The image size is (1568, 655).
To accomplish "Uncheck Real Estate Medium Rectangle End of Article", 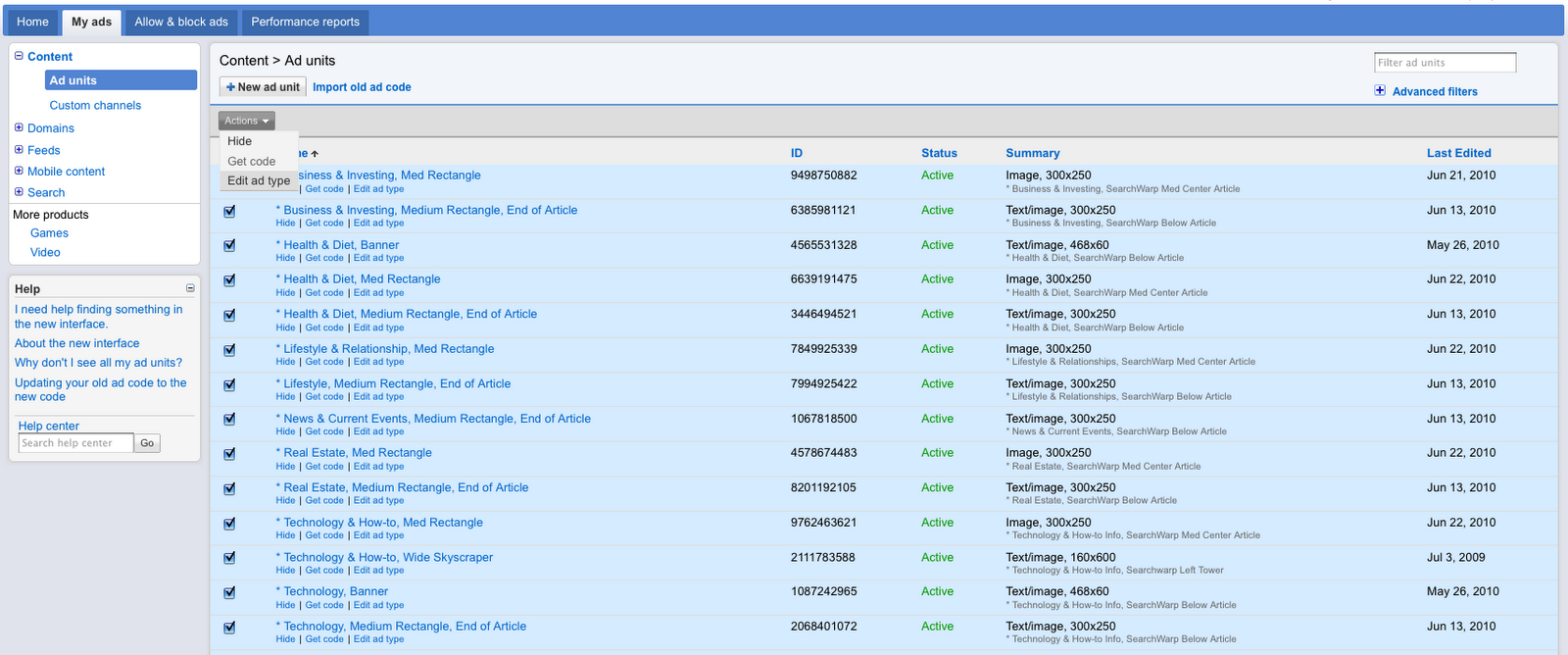I will [x=229, y=488].
